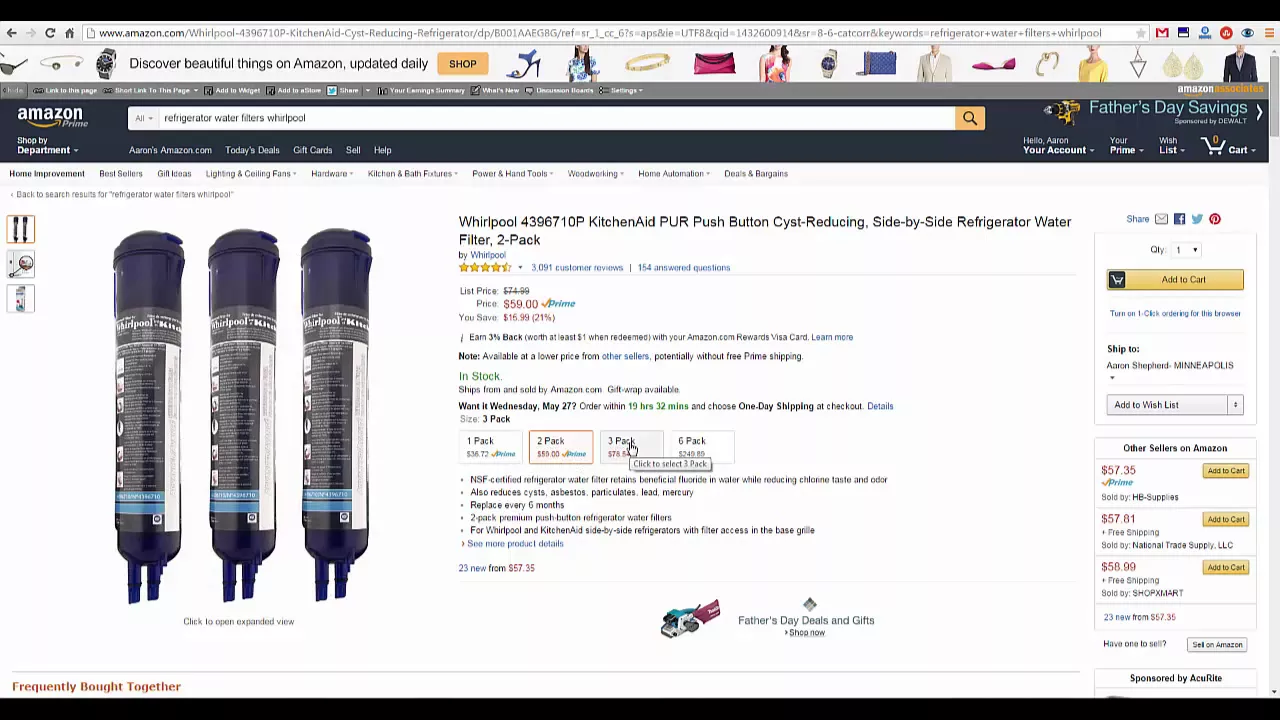Select the 1 Pack size option
The width and height of the screenshot is (1280, 720).
(491, 447)
